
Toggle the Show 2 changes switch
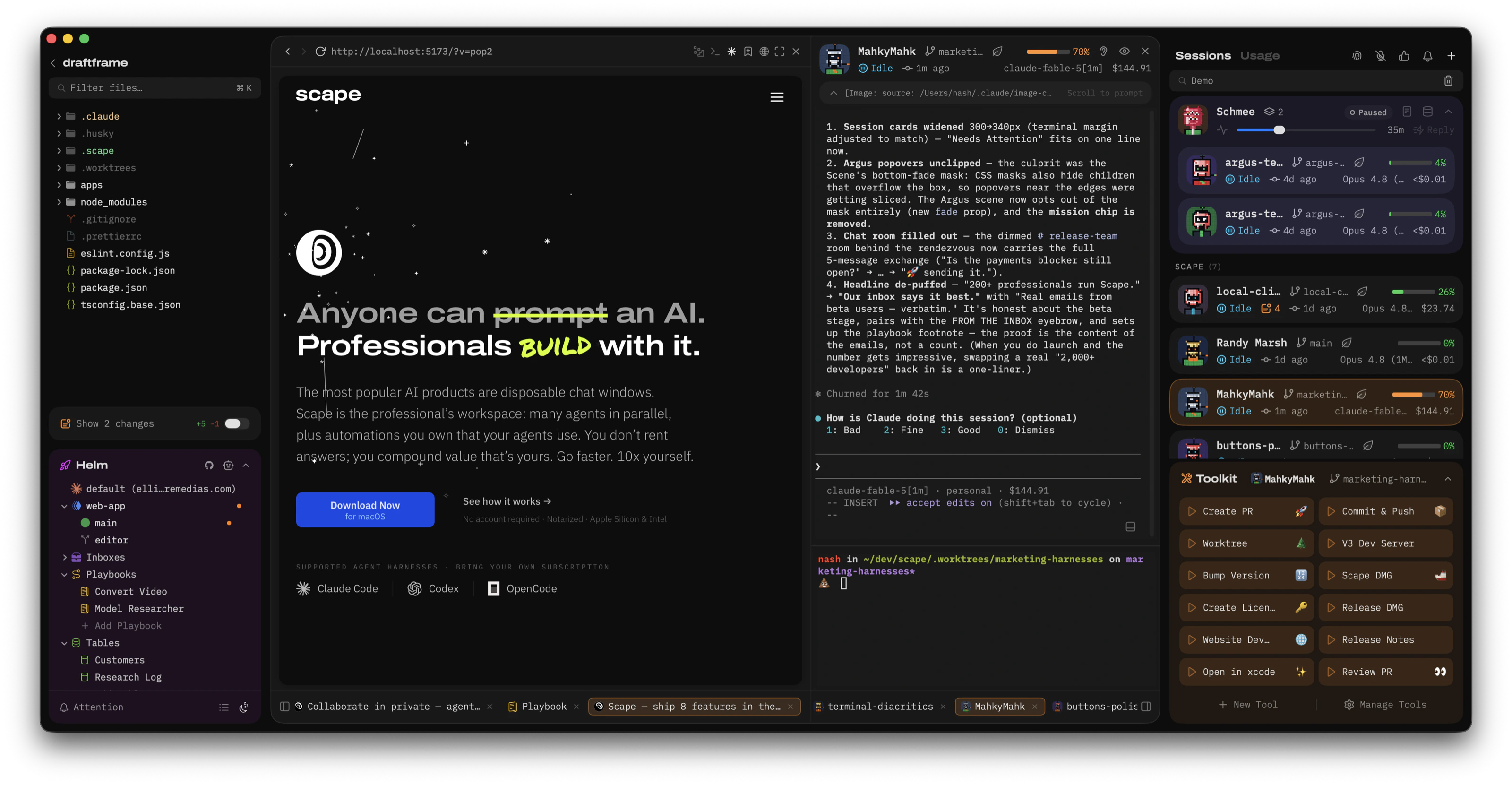coord(237,424)
